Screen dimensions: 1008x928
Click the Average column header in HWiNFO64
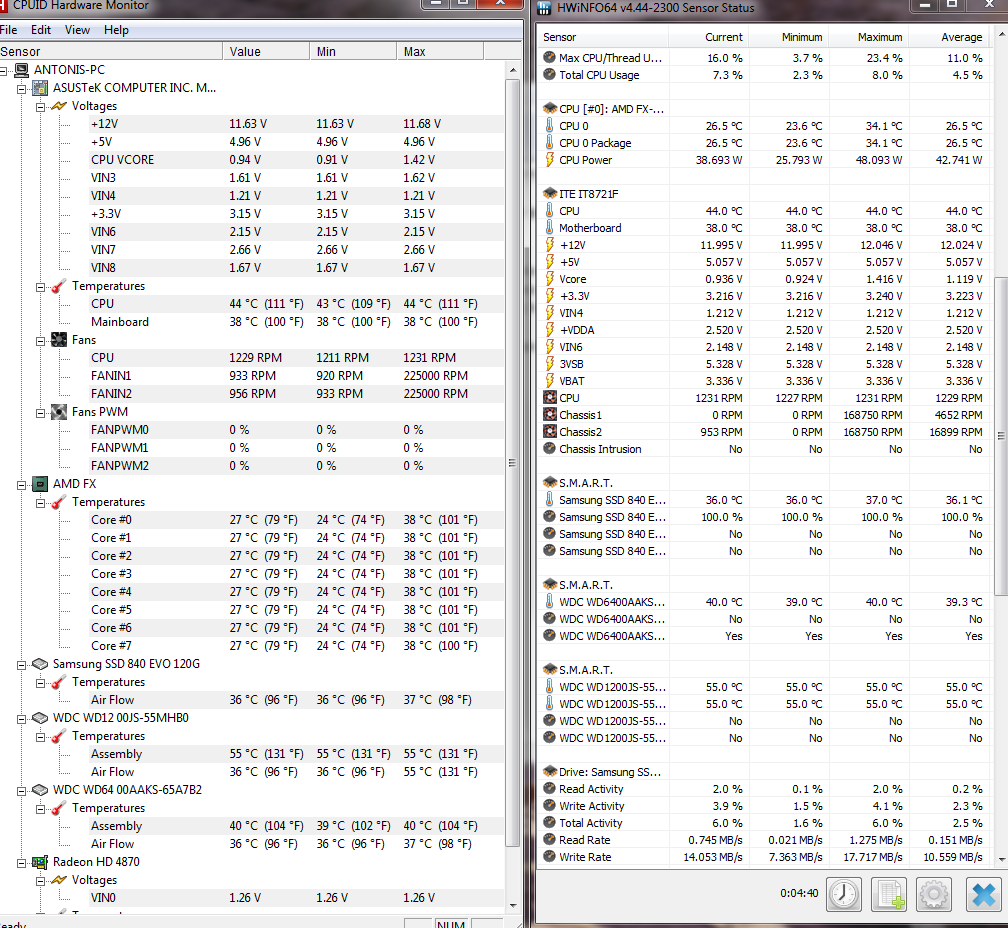point(949,37)
